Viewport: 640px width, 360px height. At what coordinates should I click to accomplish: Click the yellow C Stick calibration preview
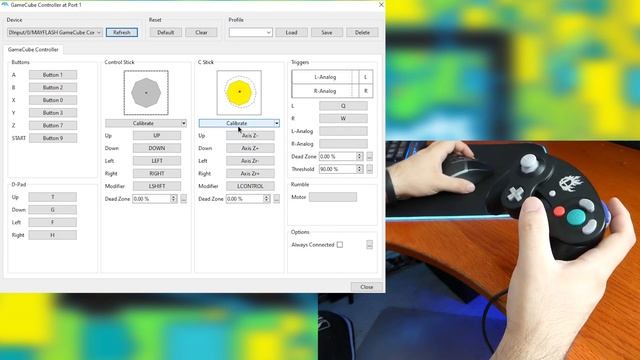239,93
